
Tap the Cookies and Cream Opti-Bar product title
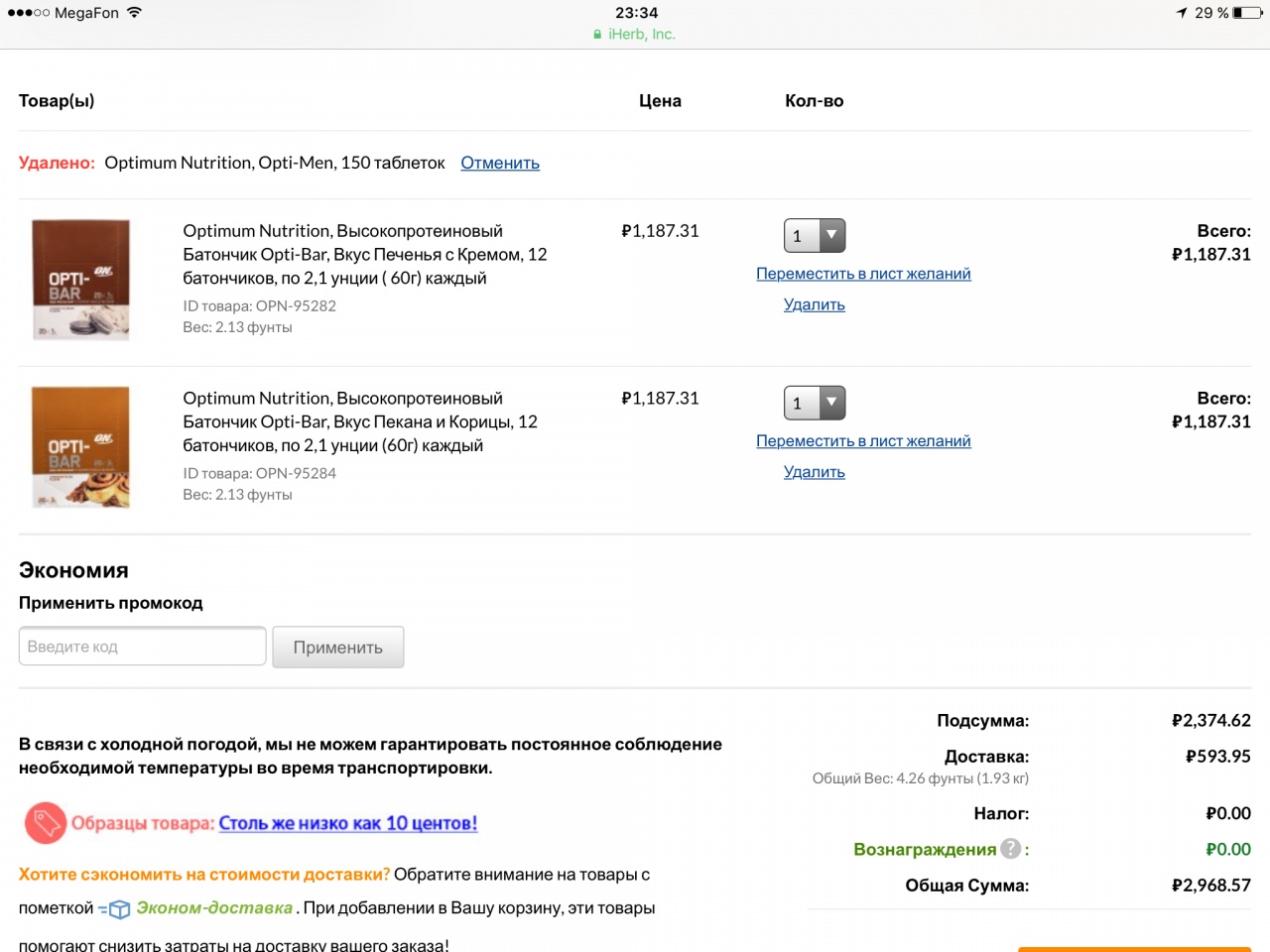click(364, 255)
